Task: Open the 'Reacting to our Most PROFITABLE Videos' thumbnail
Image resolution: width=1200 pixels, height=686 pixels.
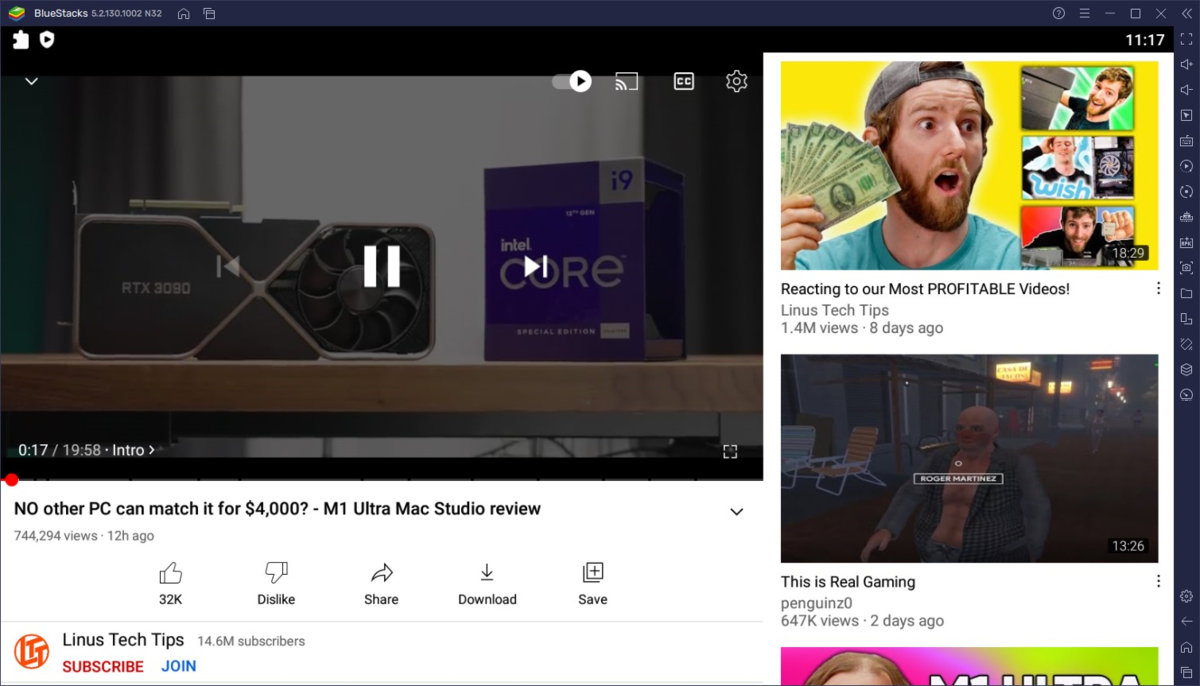Action: click(969, 166)
